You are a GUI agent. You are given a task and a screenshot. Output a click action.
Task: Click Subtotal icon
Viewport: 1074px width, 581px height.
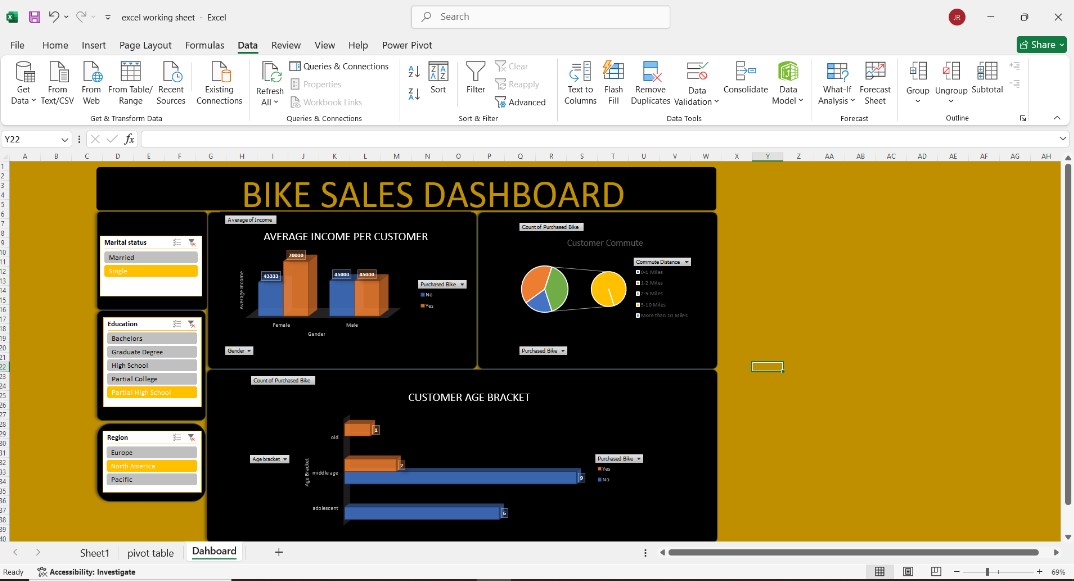987,71
